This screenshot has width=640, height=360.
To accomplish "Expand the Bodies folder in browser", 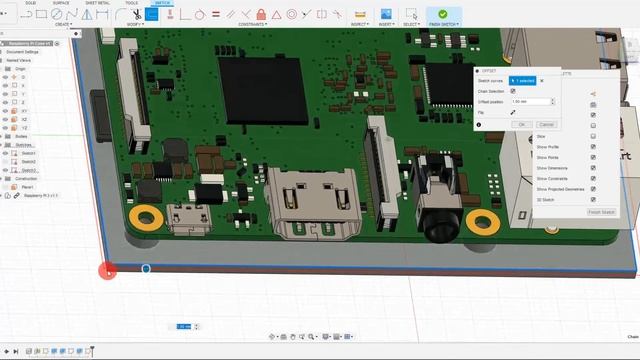I will 1,136.
